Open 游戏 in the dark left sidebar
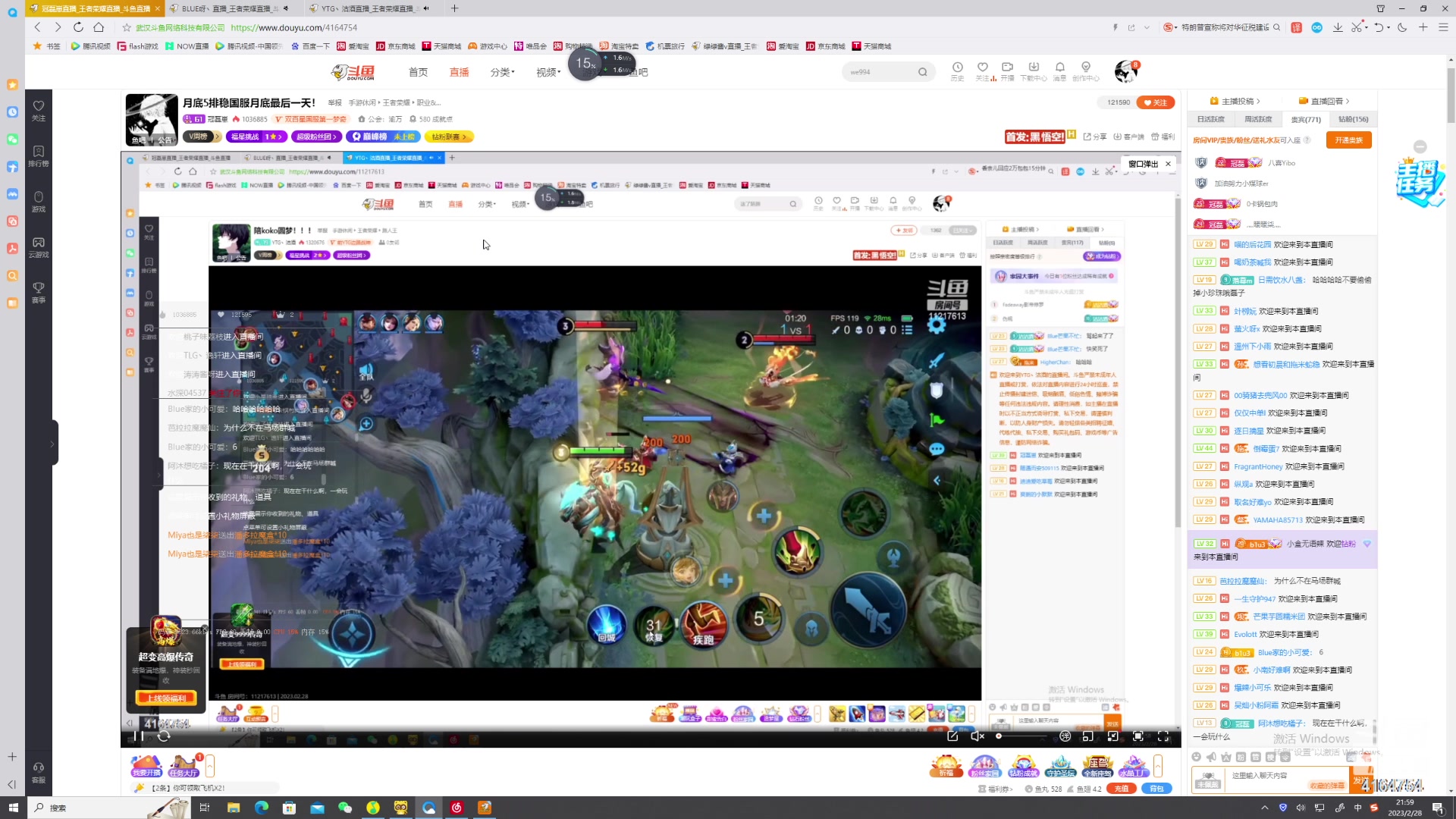Viewport: 1456px width, 819px height. click(39, 201)
